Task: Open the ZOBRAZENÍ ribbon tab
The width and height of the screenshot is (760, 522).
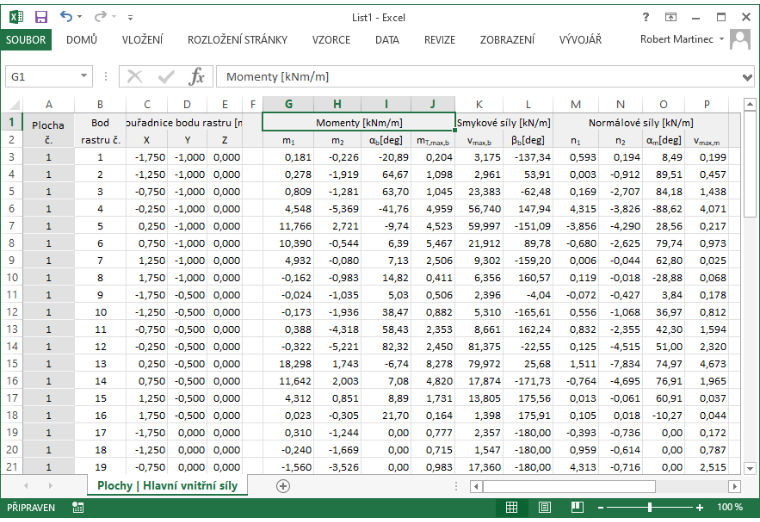Action: (507, 40)
